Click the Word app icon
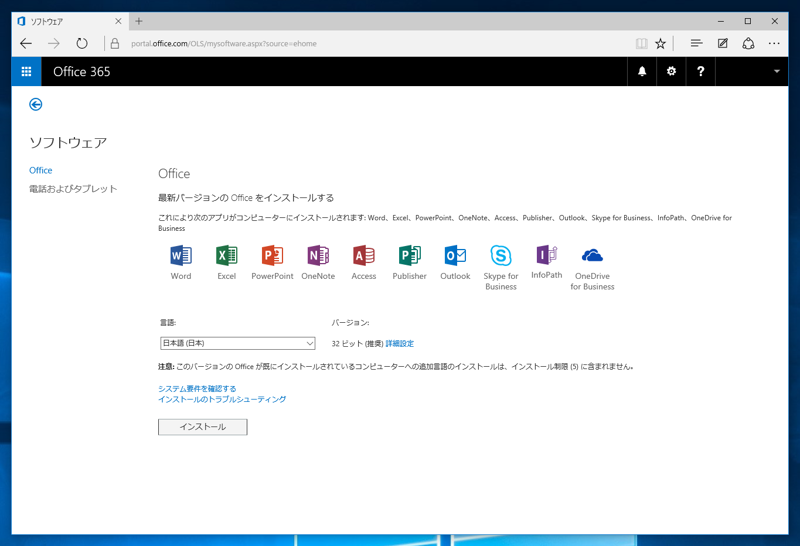The height and width of the screenshot is (546, 800). 181,255
